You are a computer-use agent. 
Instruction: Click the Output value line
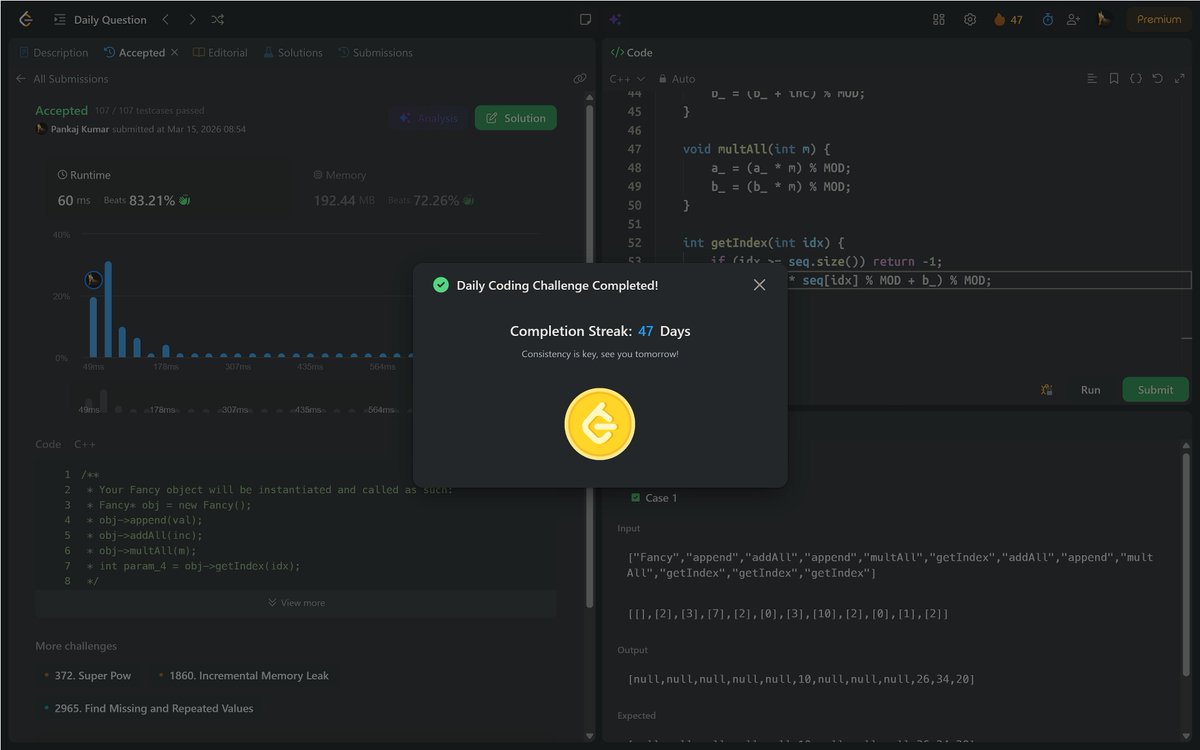[801, 679]
